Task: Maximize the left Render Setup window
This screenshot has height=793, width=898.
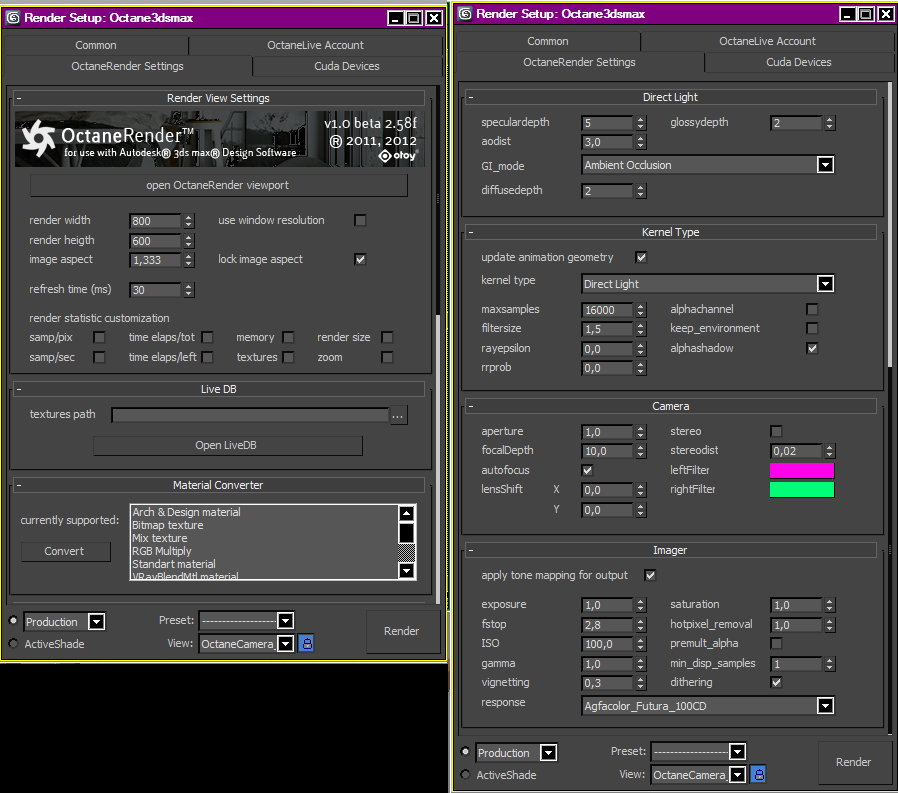Action: coord(414,18)
